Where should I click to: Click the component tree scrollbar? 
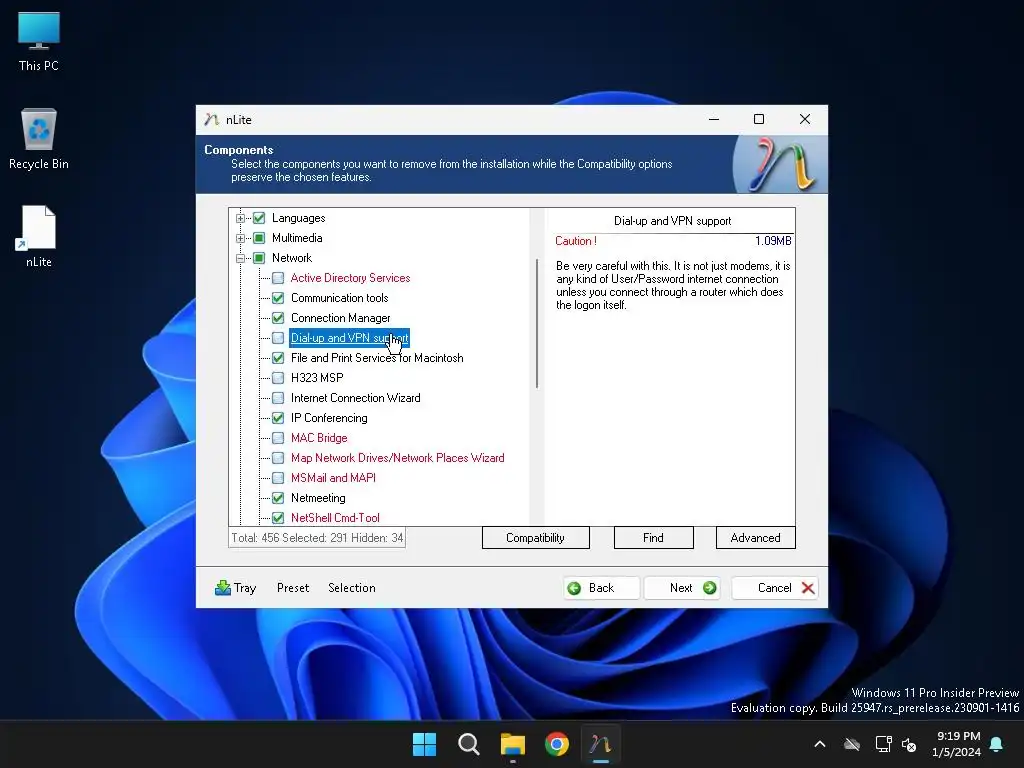click(537, 323)
